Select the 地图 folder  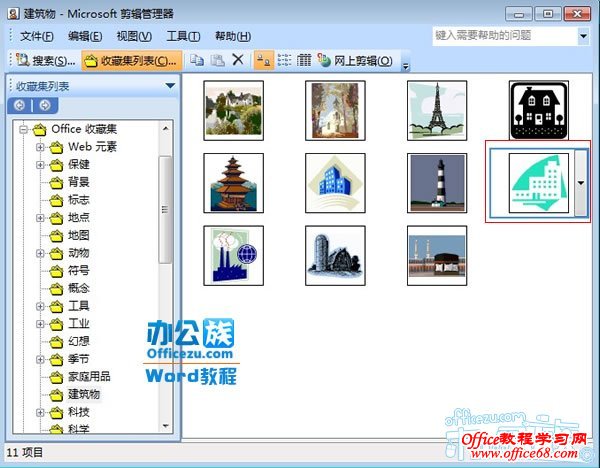(78, 235)
